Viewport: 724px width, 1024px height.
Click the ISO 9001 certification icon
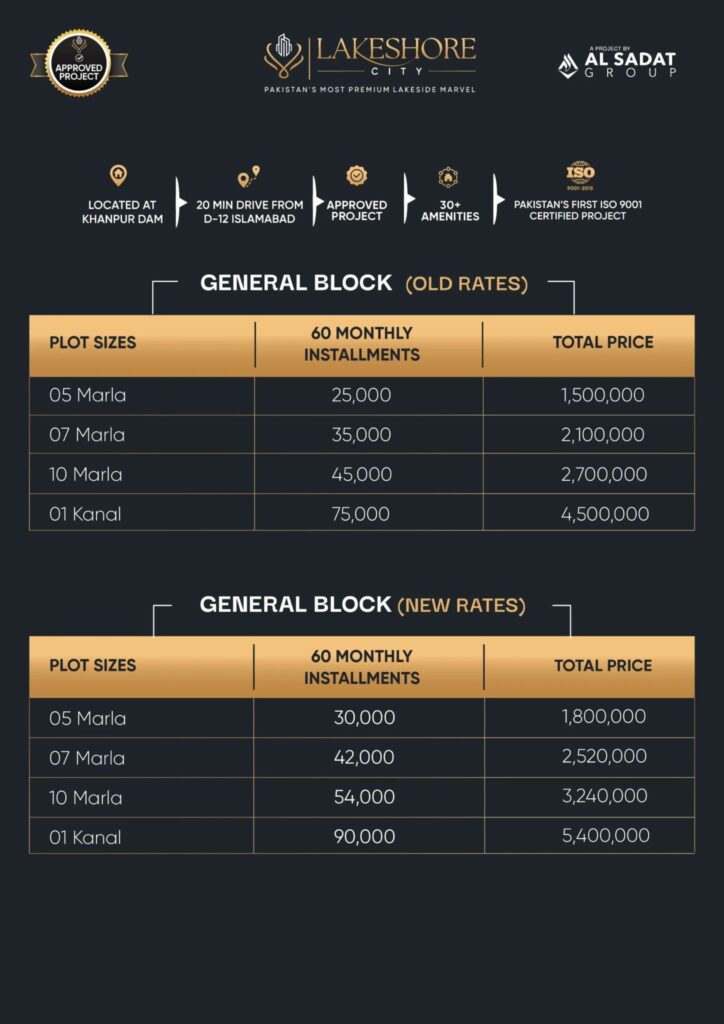(x=580, y=176)
